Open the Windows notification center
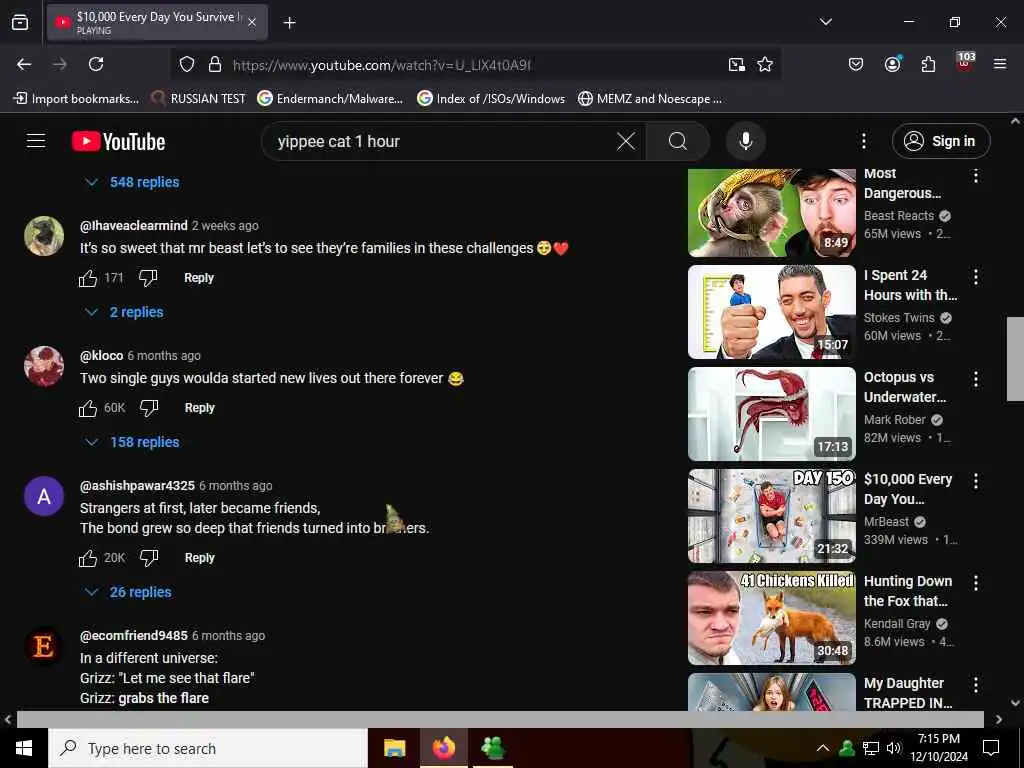Image resolution: width=1024 pixels, height=768 pixels. pyautogui.click(x=991, y=748)
